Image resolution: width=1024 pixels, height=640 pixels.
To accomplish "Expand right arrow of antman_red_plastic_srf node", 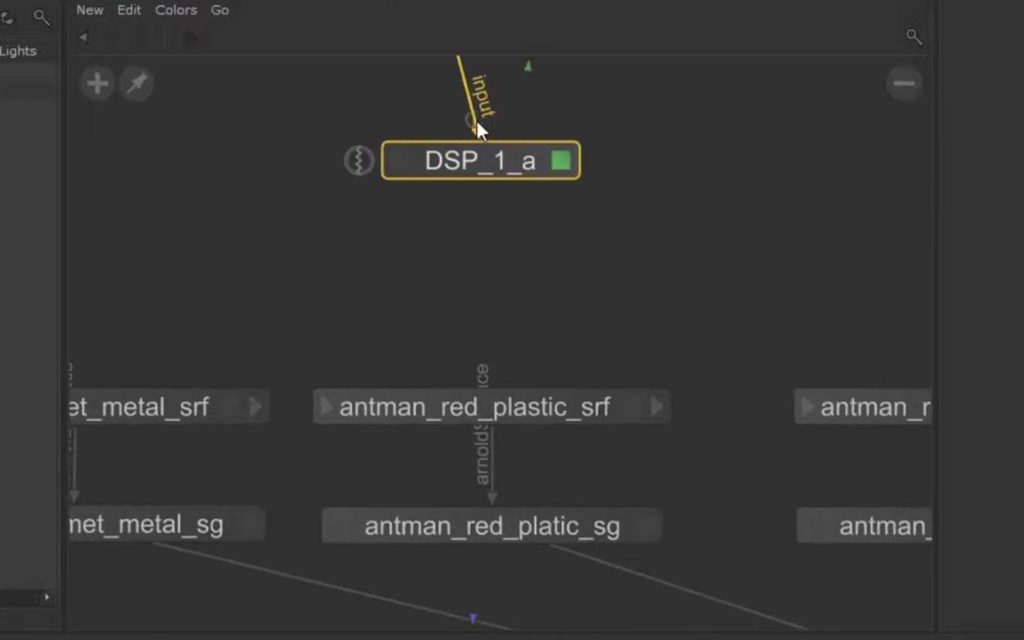I will tap(657, 407).
